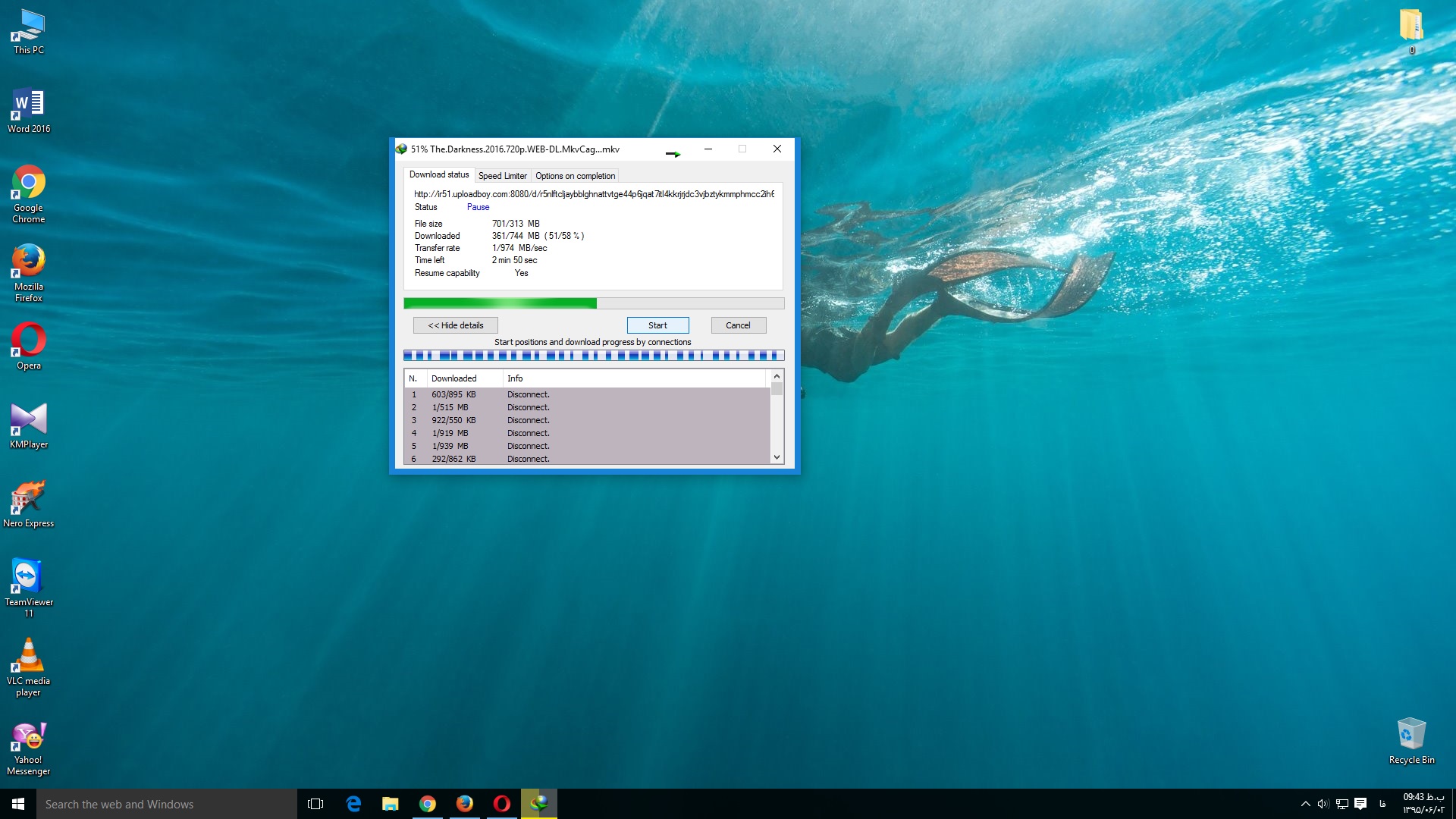
Task: Close the IDM download window
Action: click(777, 149)
